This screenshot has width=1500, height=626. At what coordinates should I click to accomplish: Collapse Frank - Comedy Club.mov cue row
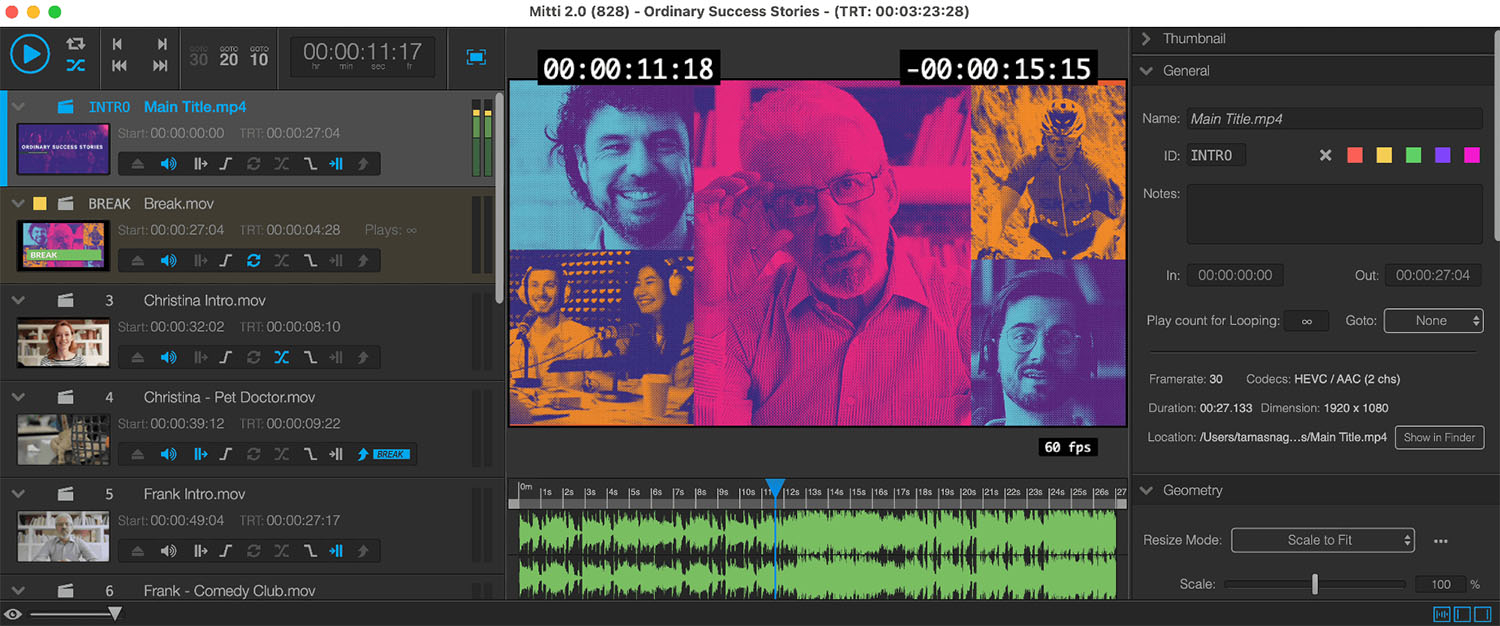coord(18,591)
